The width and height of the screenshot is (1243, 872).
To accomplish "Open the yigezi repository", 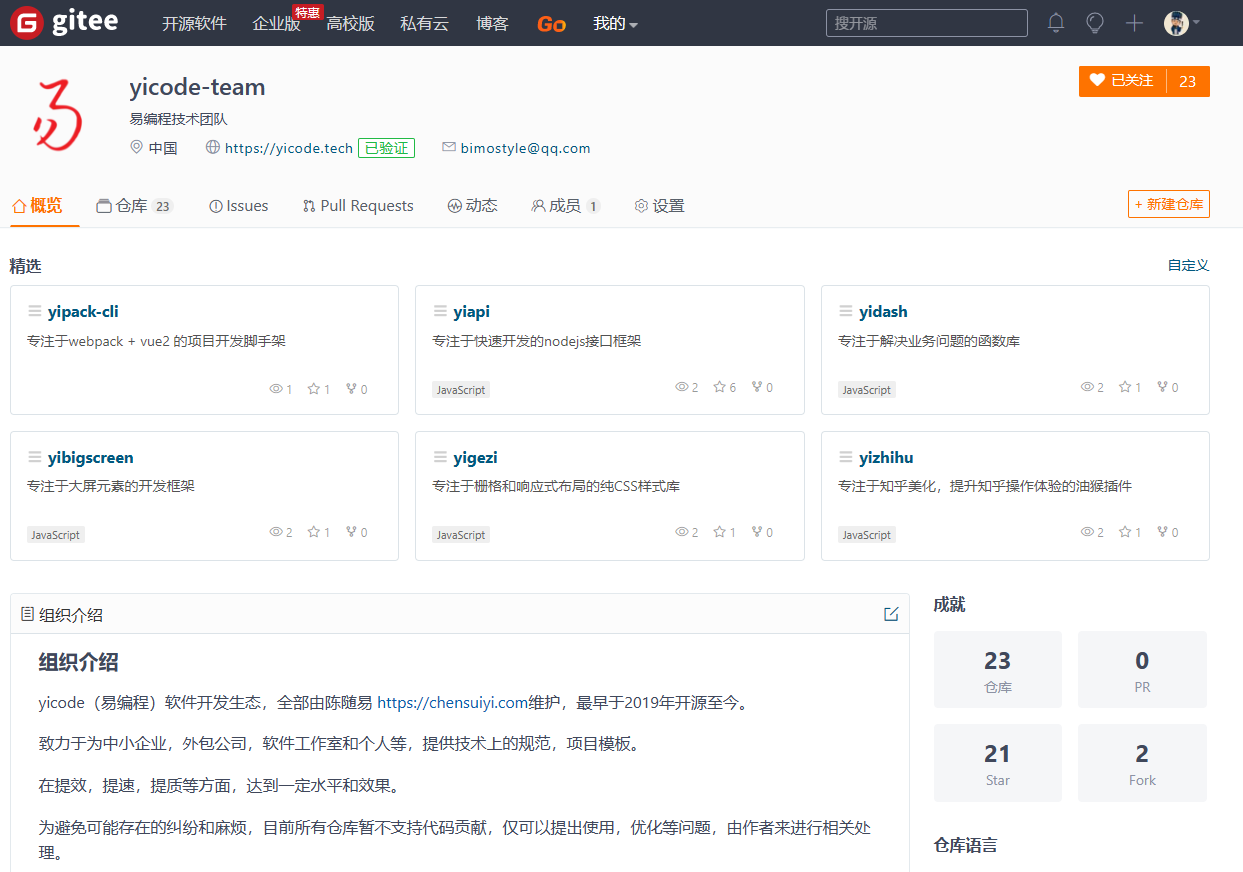I will 475,458.
